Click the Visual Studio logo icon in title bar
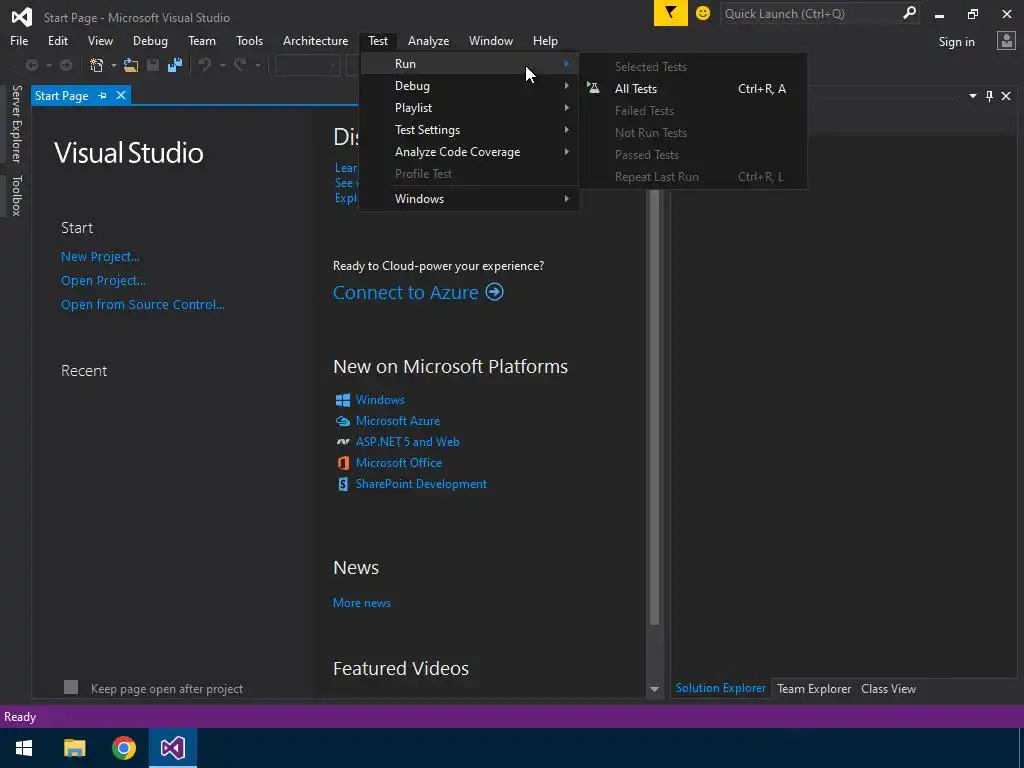 coord(21,16)
